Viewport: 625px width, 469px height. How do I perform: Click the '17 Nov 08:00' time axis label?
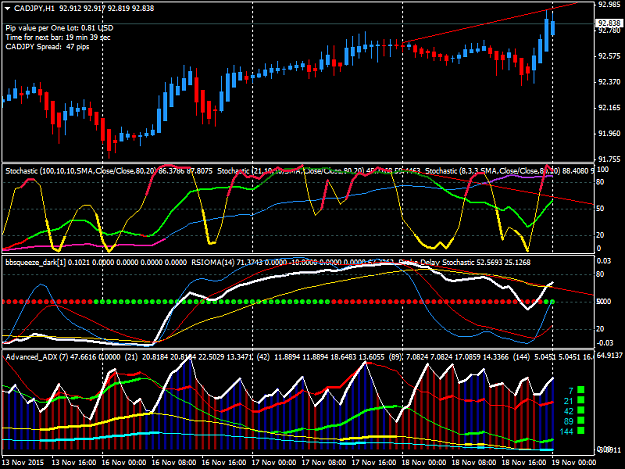[x=324, y=463]
